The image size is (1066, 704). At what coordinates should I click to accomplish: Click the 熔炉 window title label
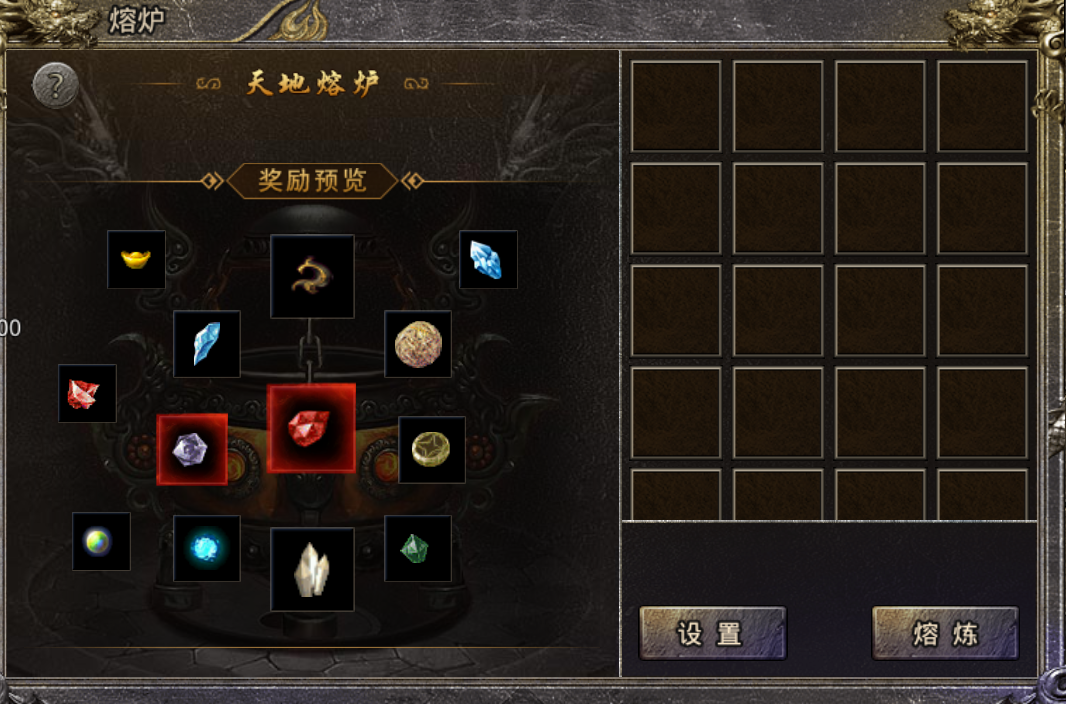point(137,20)
